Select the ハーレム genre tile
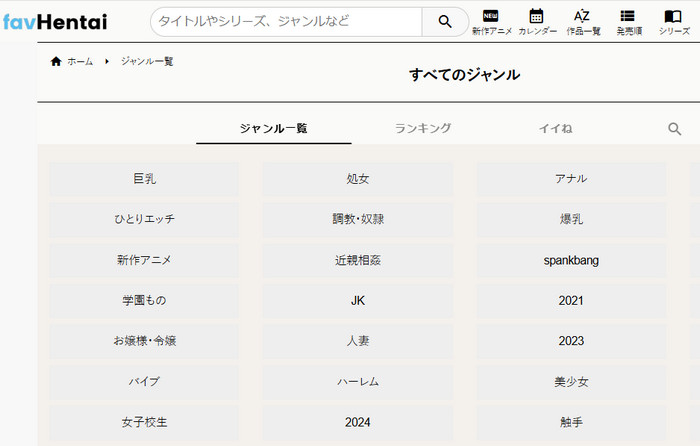The width and height of the screenshot is (700, 446). point(357,382)
